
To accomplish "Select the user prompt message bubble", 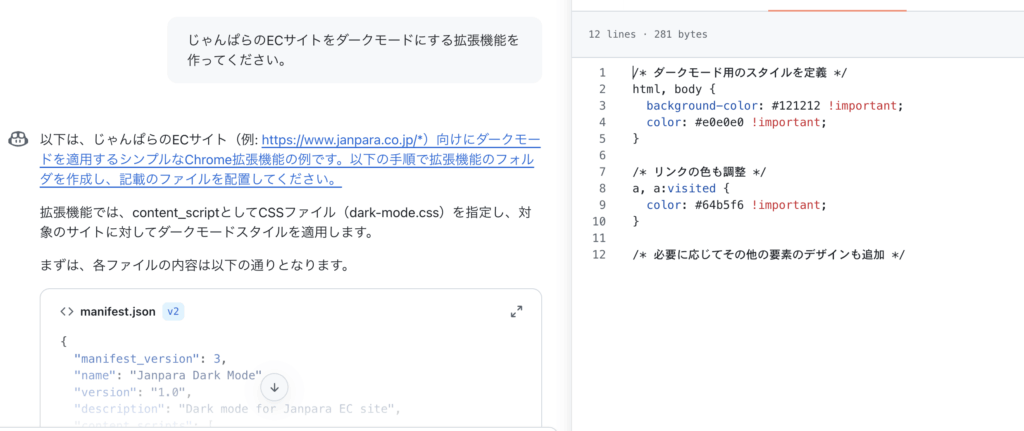I will (355, 50).
